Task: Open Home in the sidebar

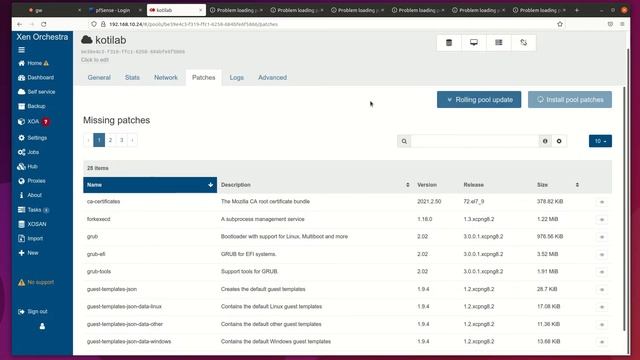Action: pyautogui.click(x=33, y=63)
